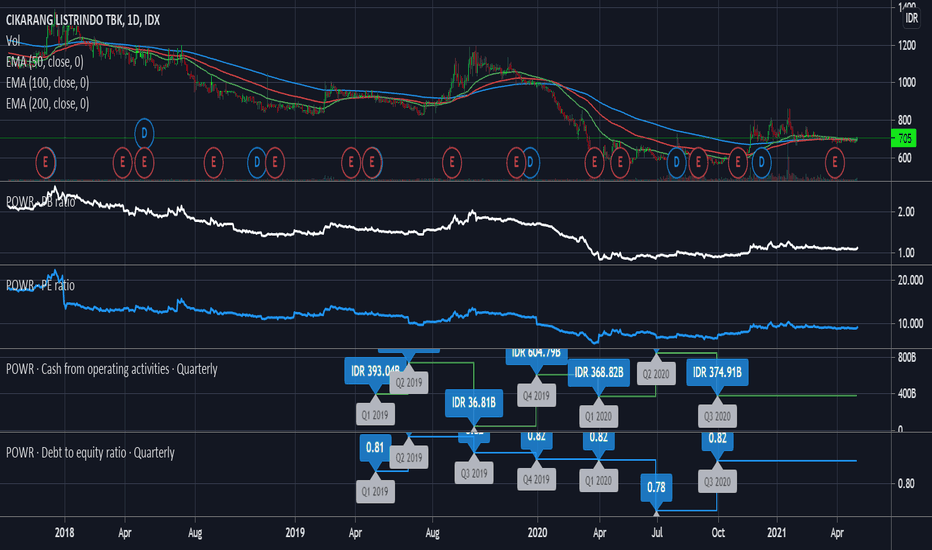Click the Q4 2019 tag in the cash flow pane
Screen dimensions: 932x550
[536, 395]
